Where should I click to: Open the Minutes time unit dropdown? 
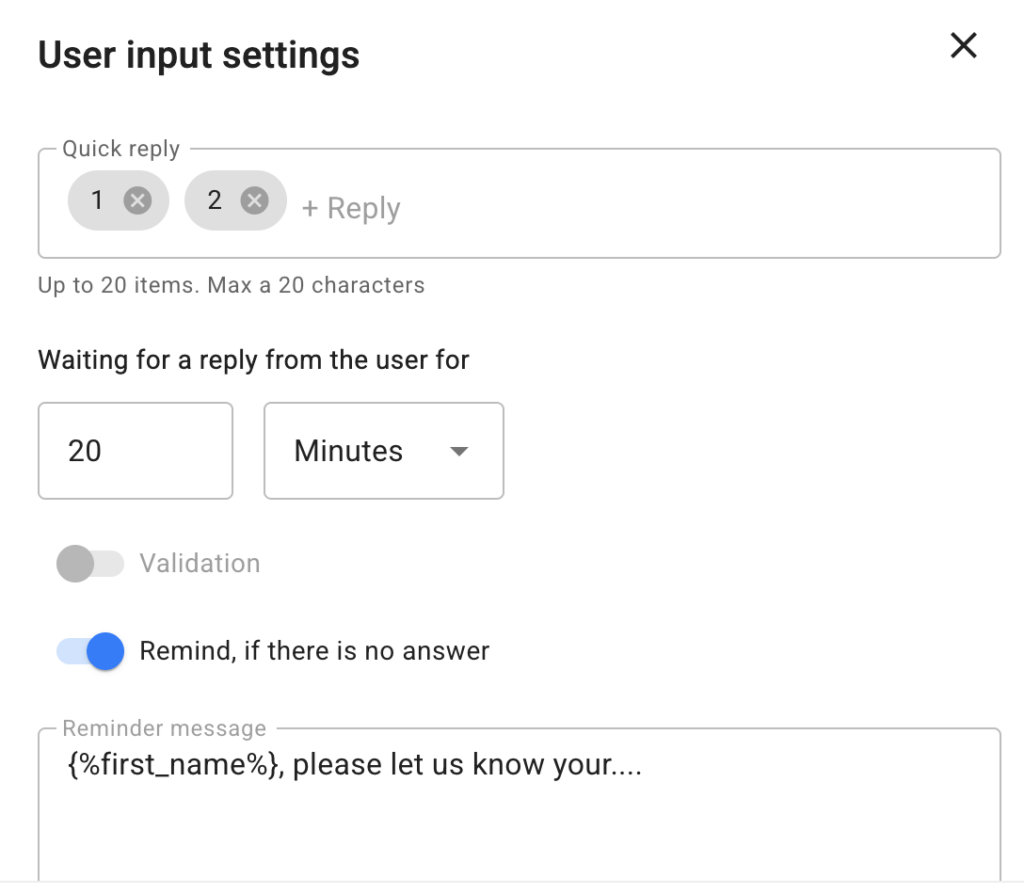[383, 451]
